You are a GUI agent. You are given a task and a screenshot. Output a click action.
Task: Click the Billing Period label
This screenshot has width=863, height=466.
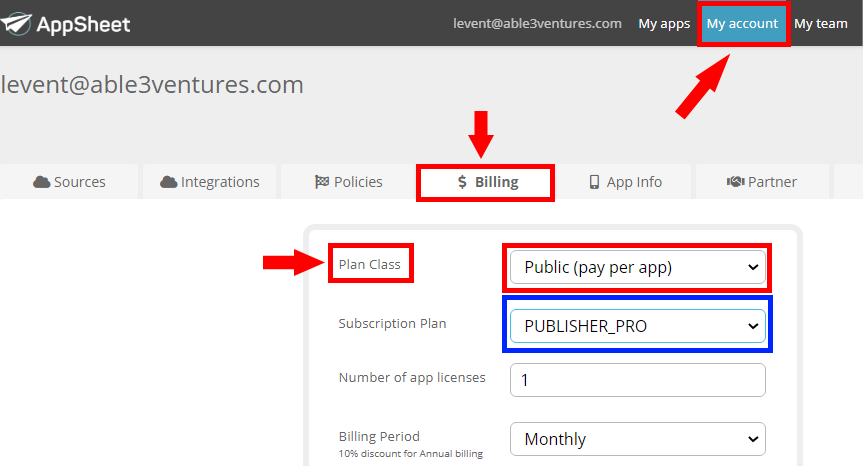point(379,436)
